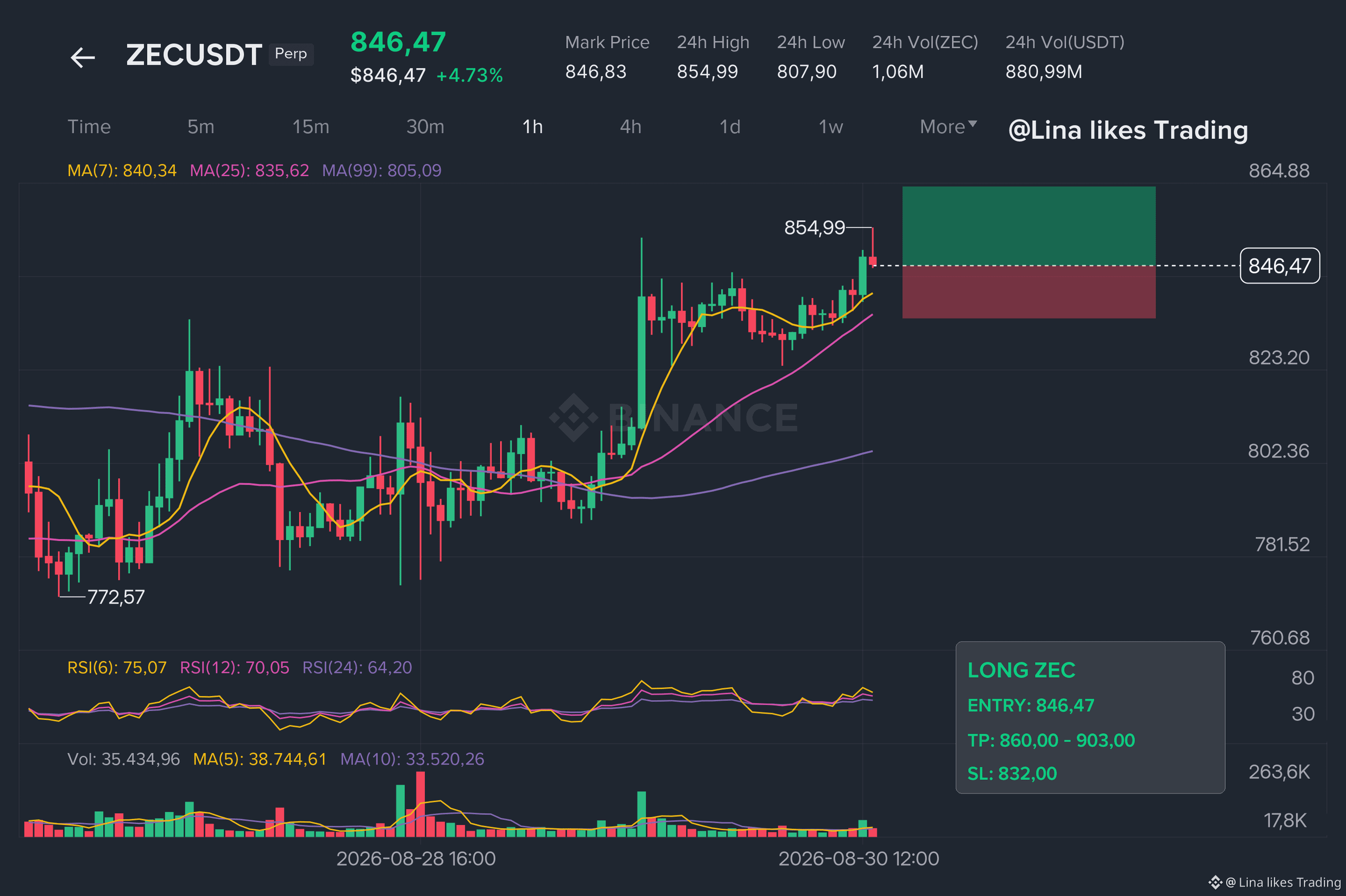Click the ENTRY: 846,47 line
Viewport: 1346px width, 896px height.
click(1031, 706)
